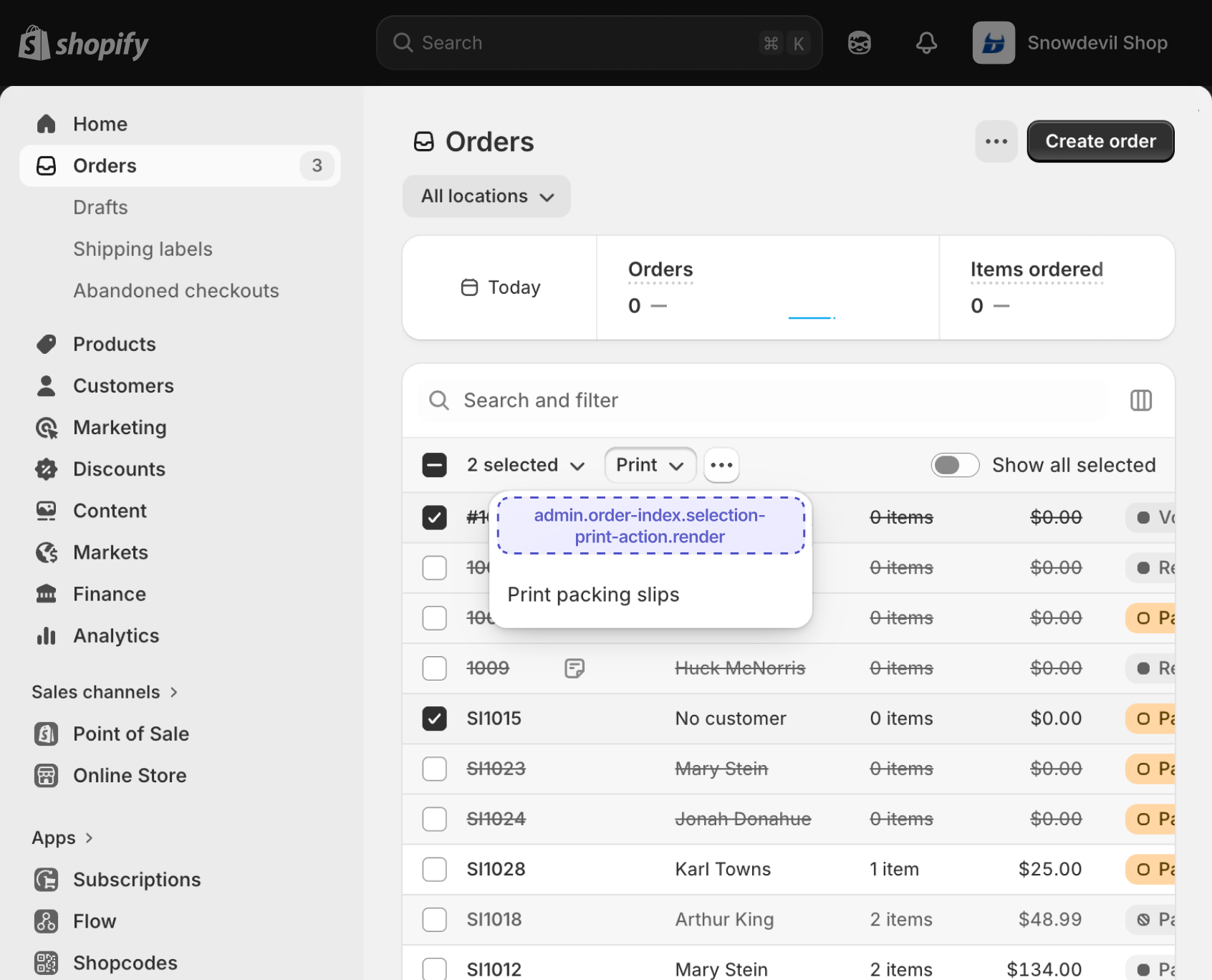Click the Analytics bar chart icon
The height and width of the screenshot is (980, 1212).
tap(47, 635)
